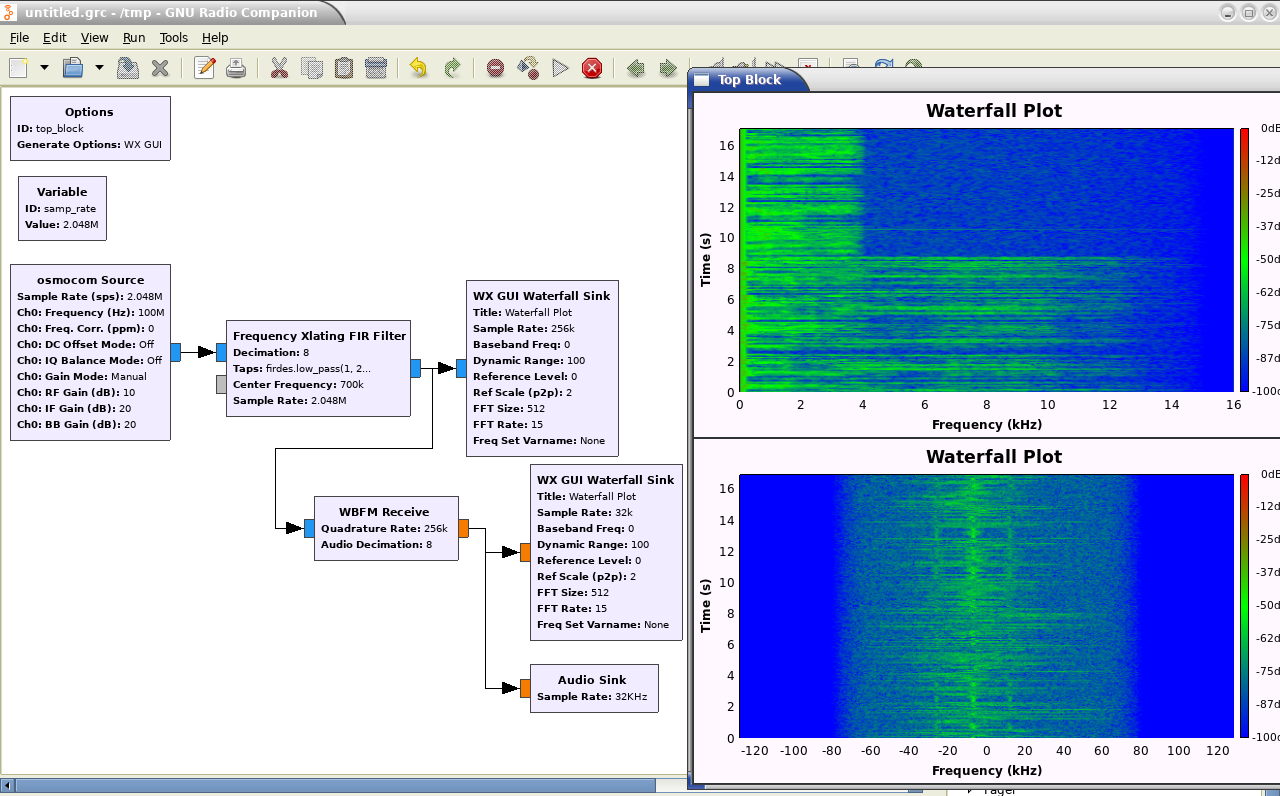
Task: Open block properties with pencil icon
Action: (x=205, y=68)
